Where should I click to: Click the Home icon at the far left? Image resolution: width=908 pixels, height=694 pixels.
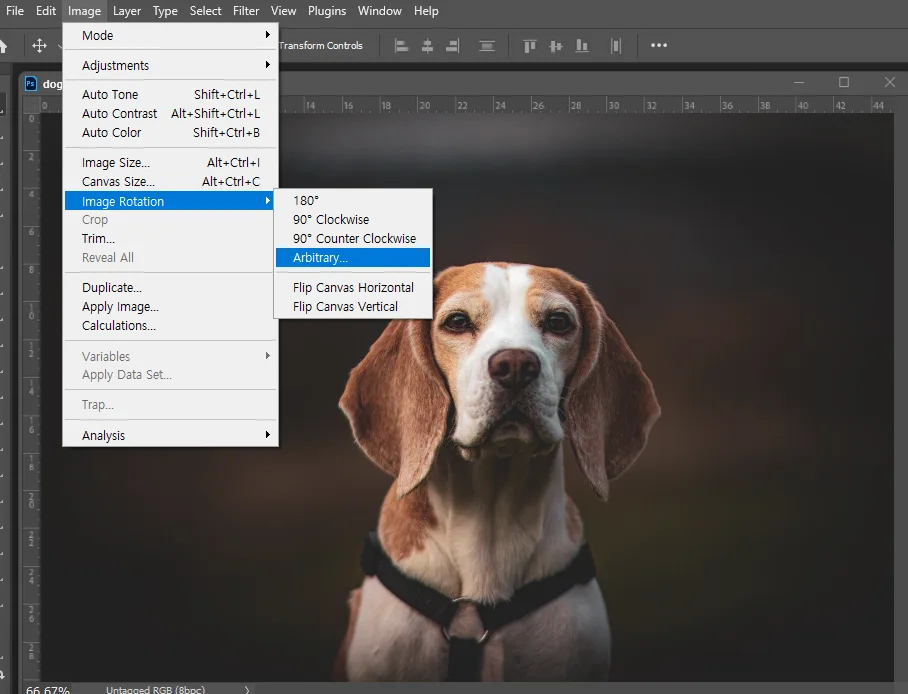pos(3,46)
